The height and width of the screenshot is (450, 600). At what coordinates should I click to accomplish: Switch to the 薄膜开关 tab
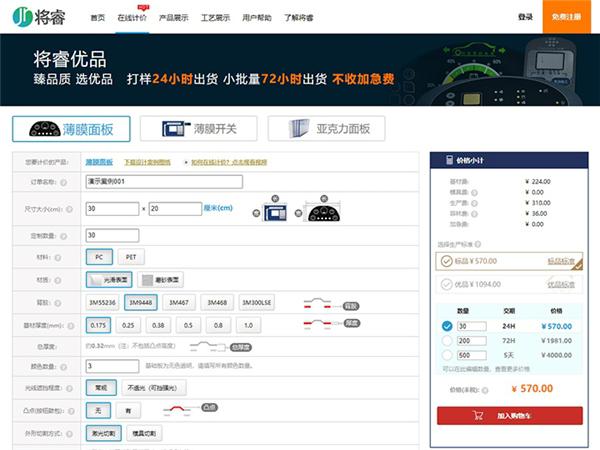(x=199, y=128)
